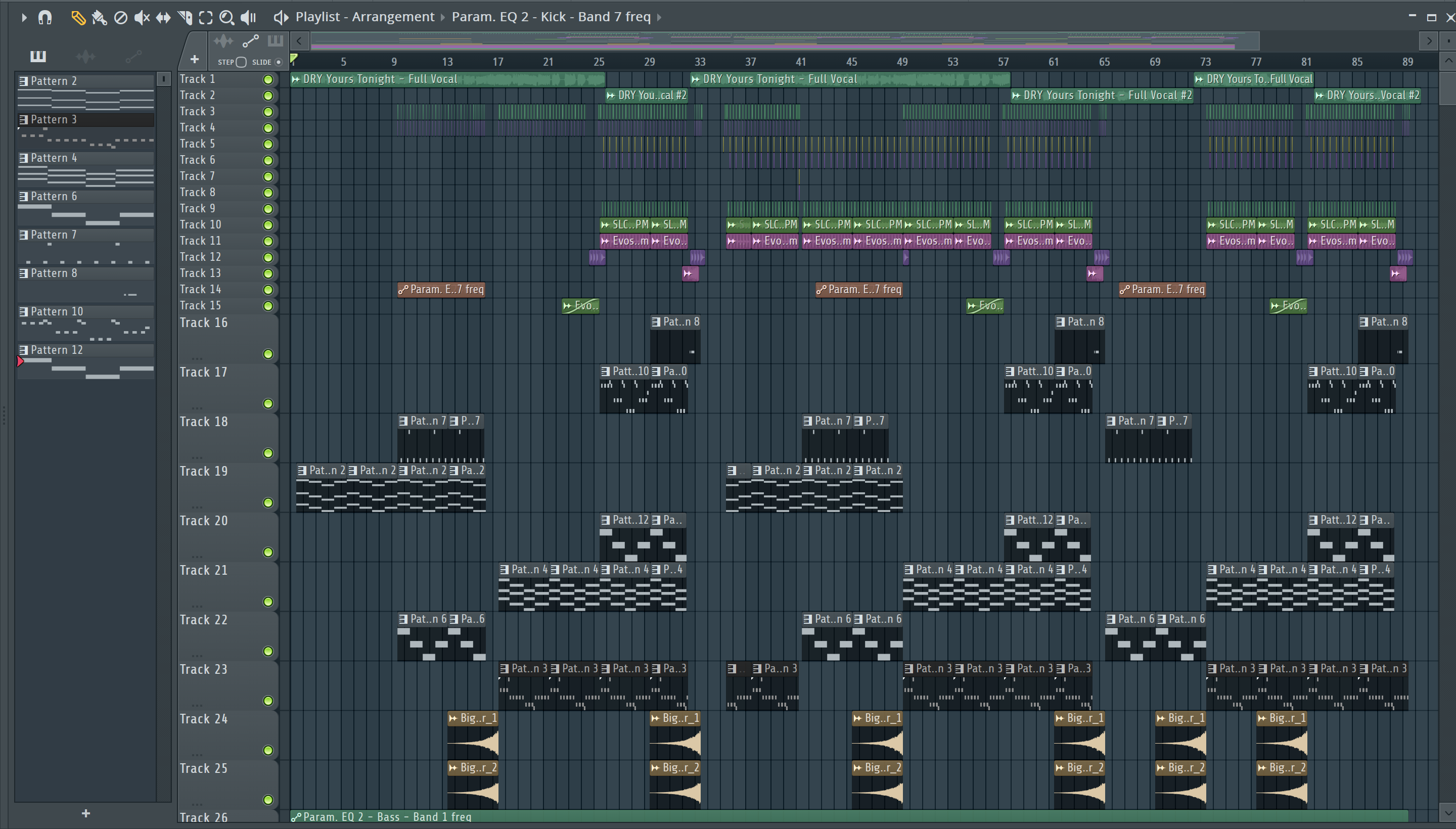Select Pattern 12 in the picker
Image resolution: width=1456 pixels, height=829 pixels.
[x=85, y=361]
